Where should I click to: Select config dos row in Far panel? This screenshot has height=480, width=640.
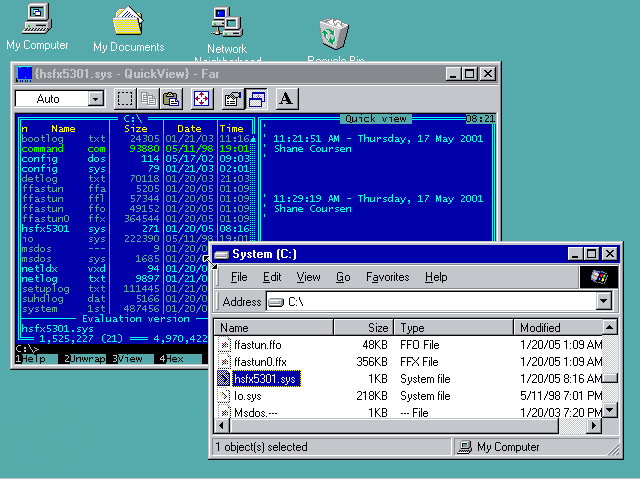(135, 159)
